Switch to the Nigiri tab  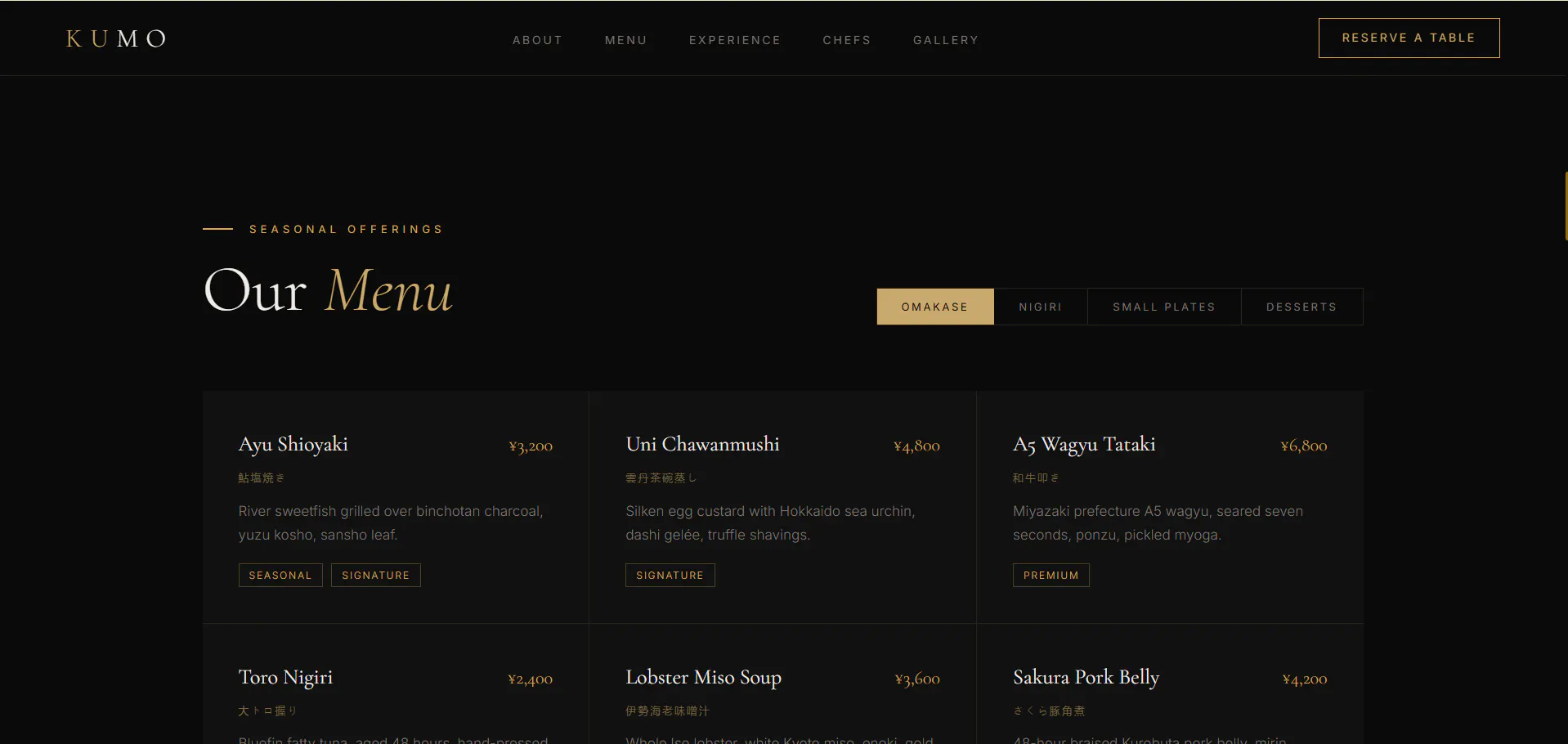point(1041,307)
